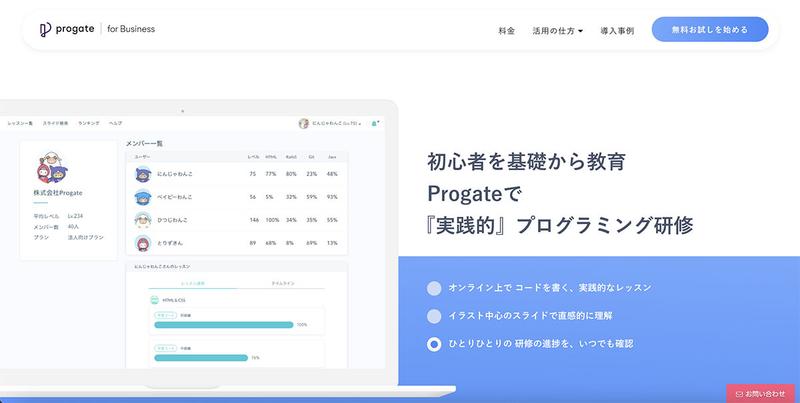
Task: Click the とりずきん member avatar
Action: pyautogui.click(x=143, y=243)
